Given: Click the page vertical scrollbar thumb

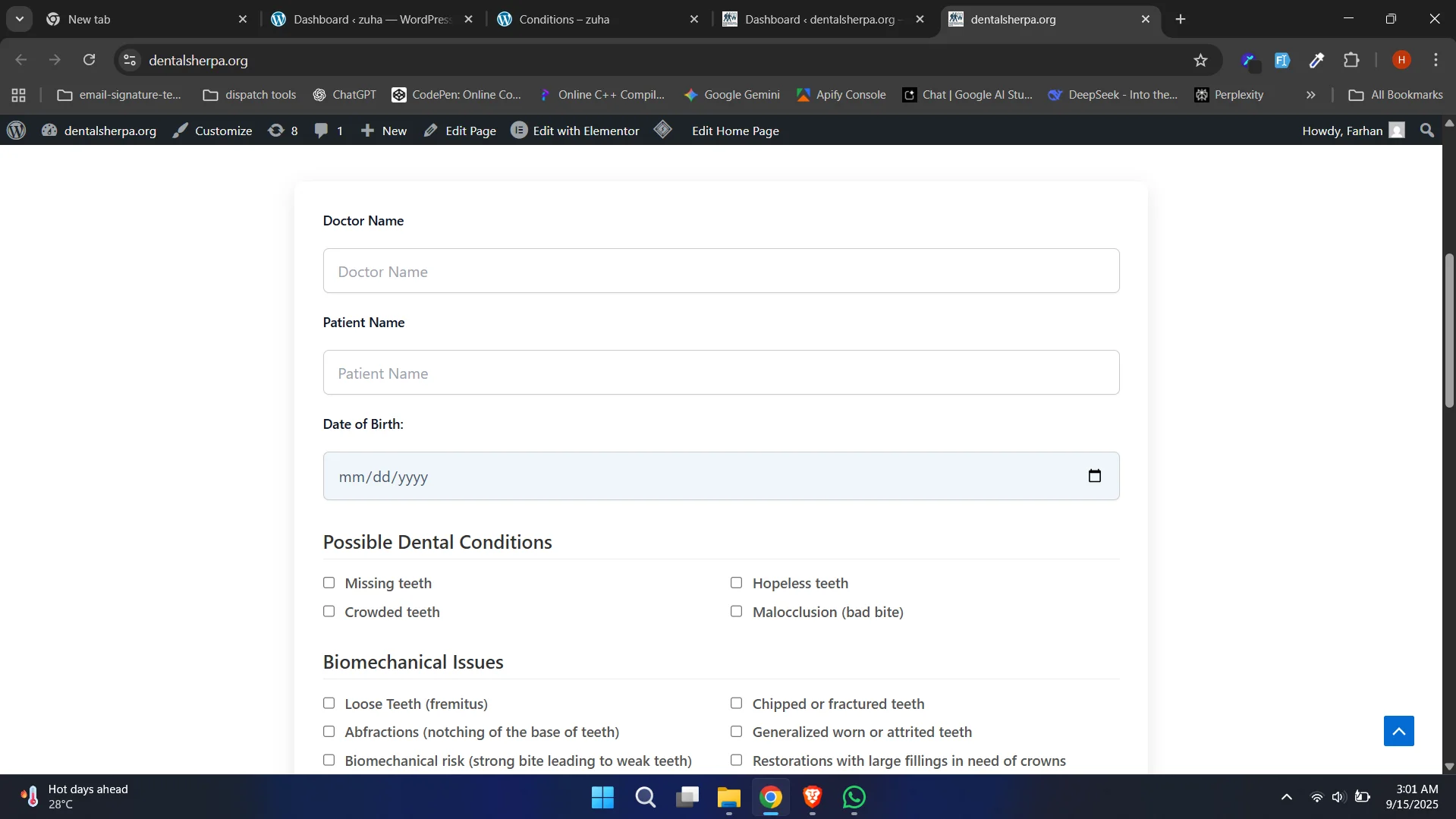Looking at the screenshot, I should pos(1448,331).
